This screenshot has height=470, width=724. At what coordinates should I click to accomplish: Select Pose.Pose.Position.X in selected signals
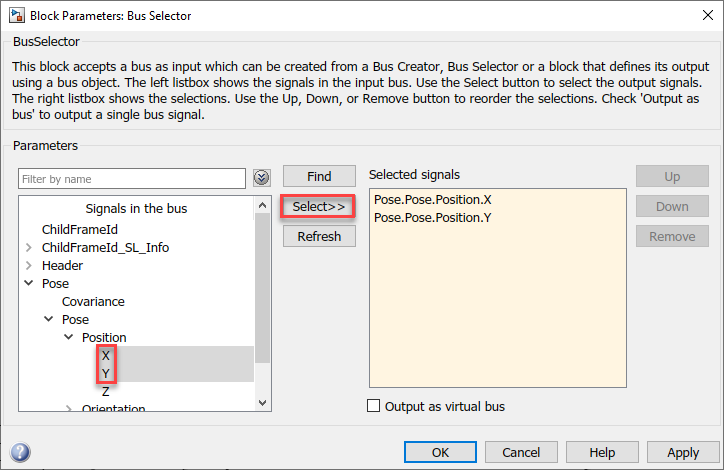point(433,199)
